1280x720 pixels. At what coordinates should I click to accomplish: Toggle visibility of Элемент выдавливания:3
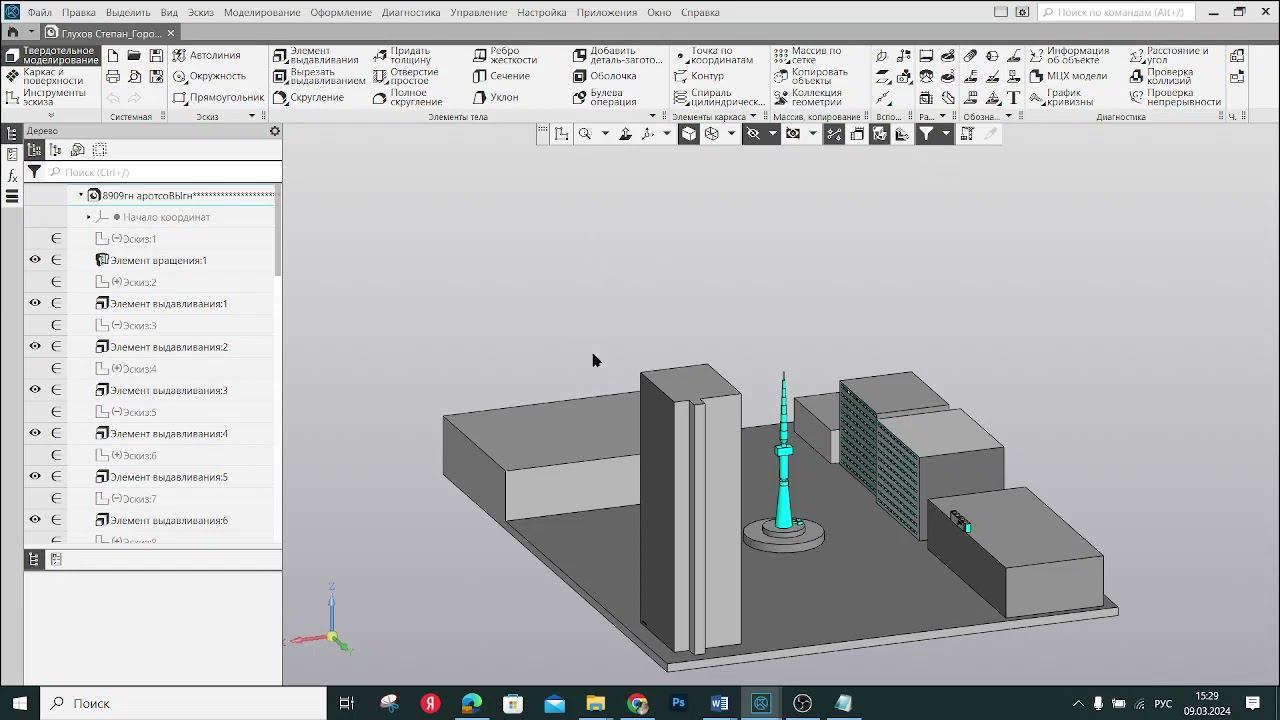point(35,390)
